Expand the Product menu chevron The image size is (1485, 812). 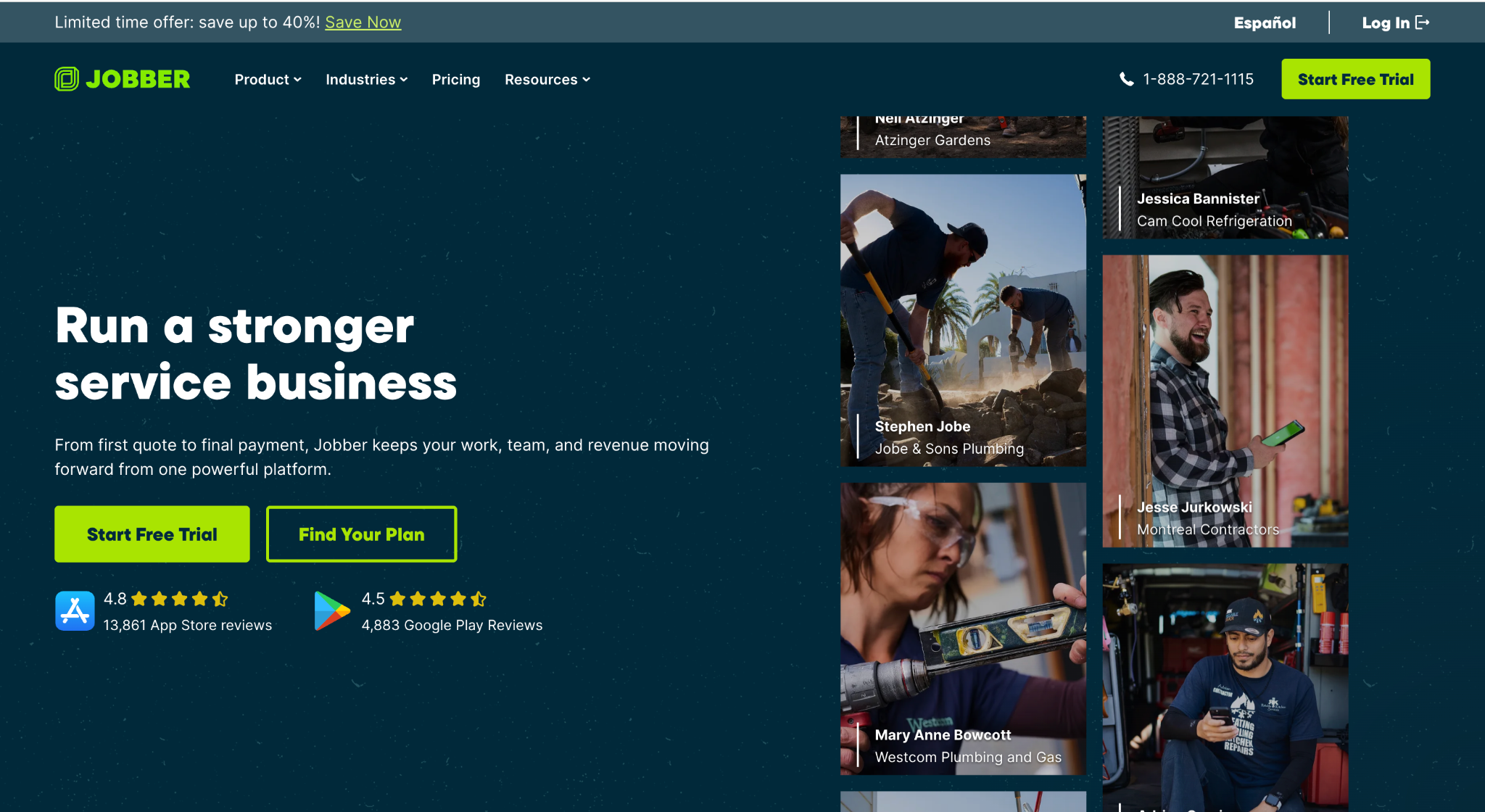pos(297,80)
